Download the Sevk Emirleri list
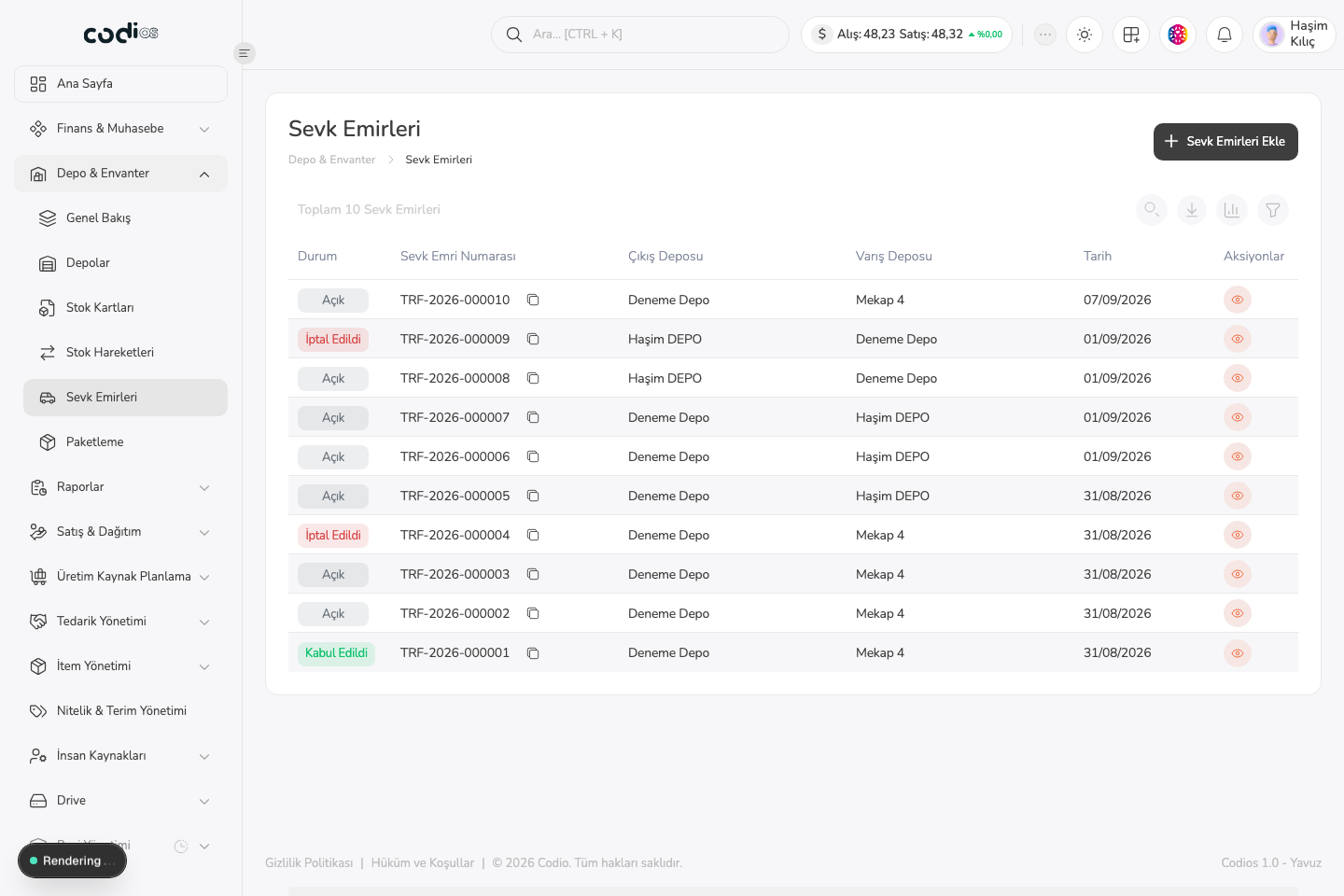 (x=1192, y=210)
